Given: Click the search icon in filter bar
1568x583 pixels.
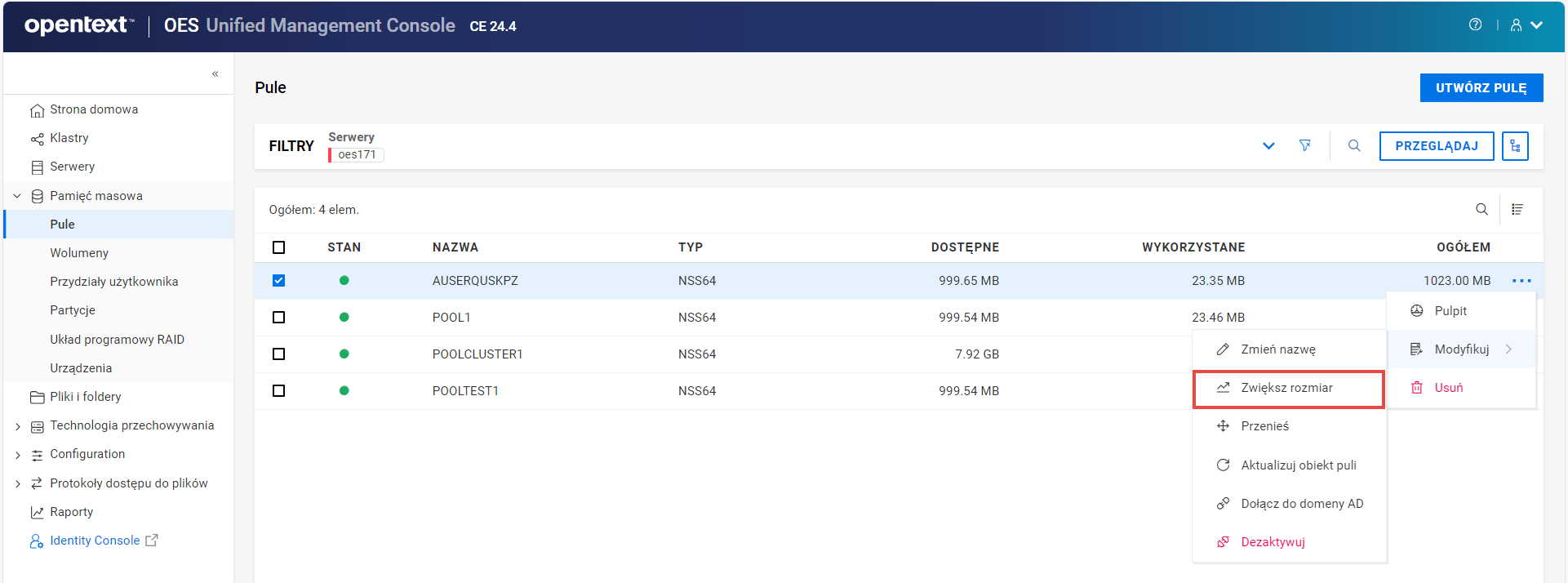Looking at the screenshot, I should (x=1354, y=145).
